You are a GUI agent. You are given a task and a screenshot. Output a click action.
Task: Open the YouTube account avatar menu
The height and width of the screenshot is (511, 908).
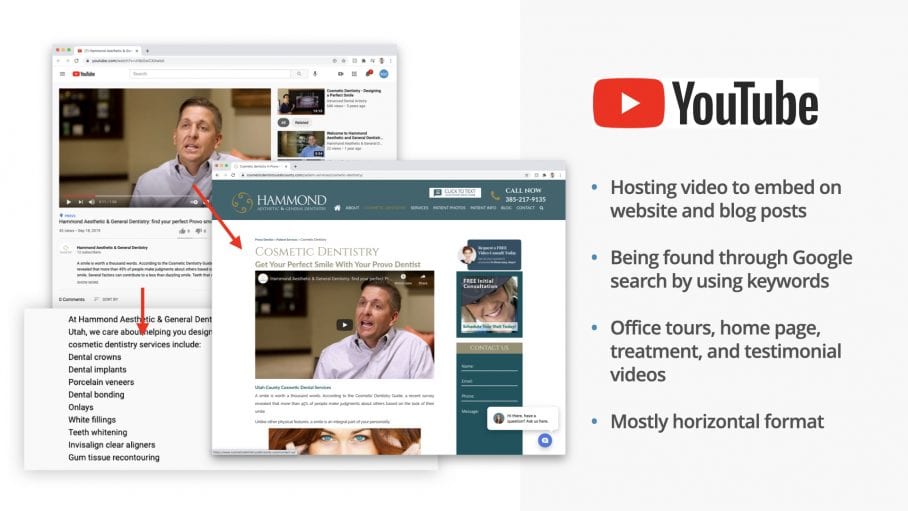(x=383, y=74)
